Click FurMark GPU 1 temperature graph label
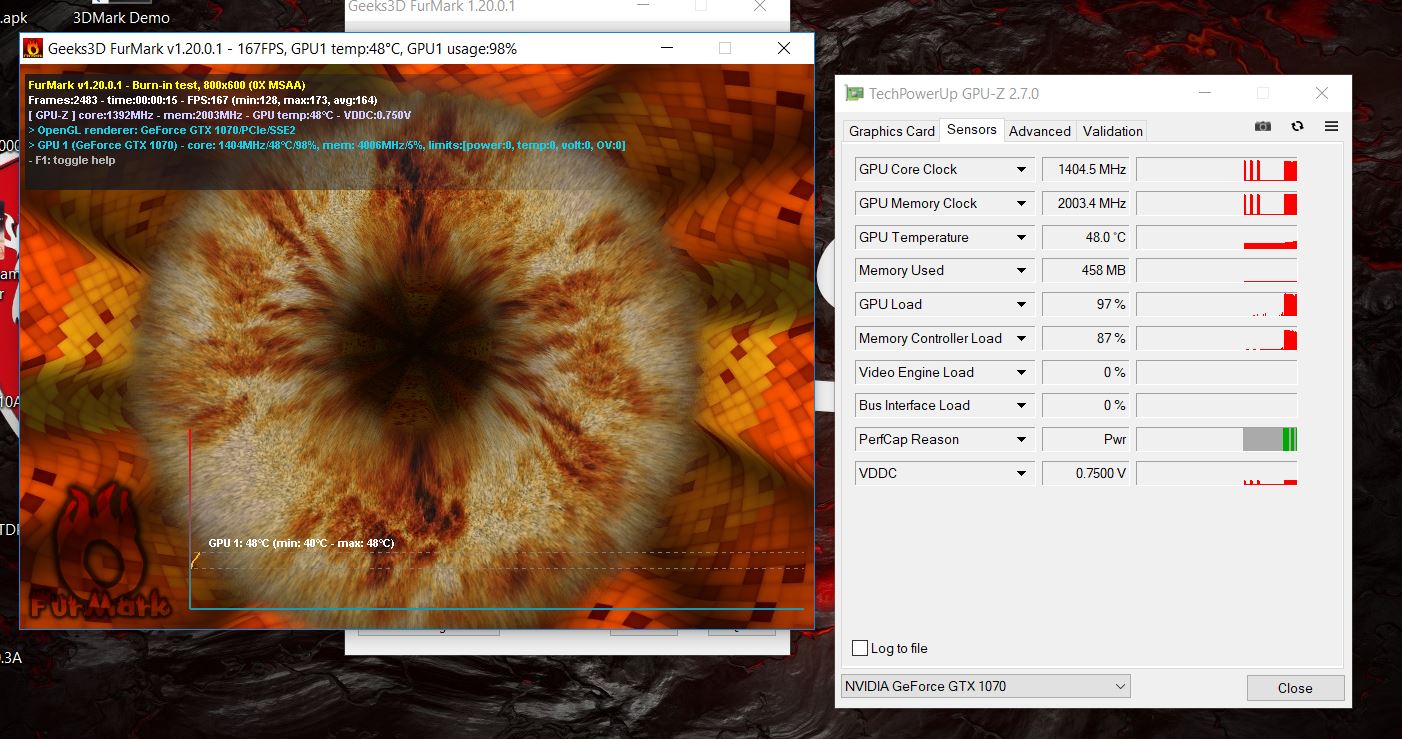Screen dimensions: 1402x739 (301, 543)
